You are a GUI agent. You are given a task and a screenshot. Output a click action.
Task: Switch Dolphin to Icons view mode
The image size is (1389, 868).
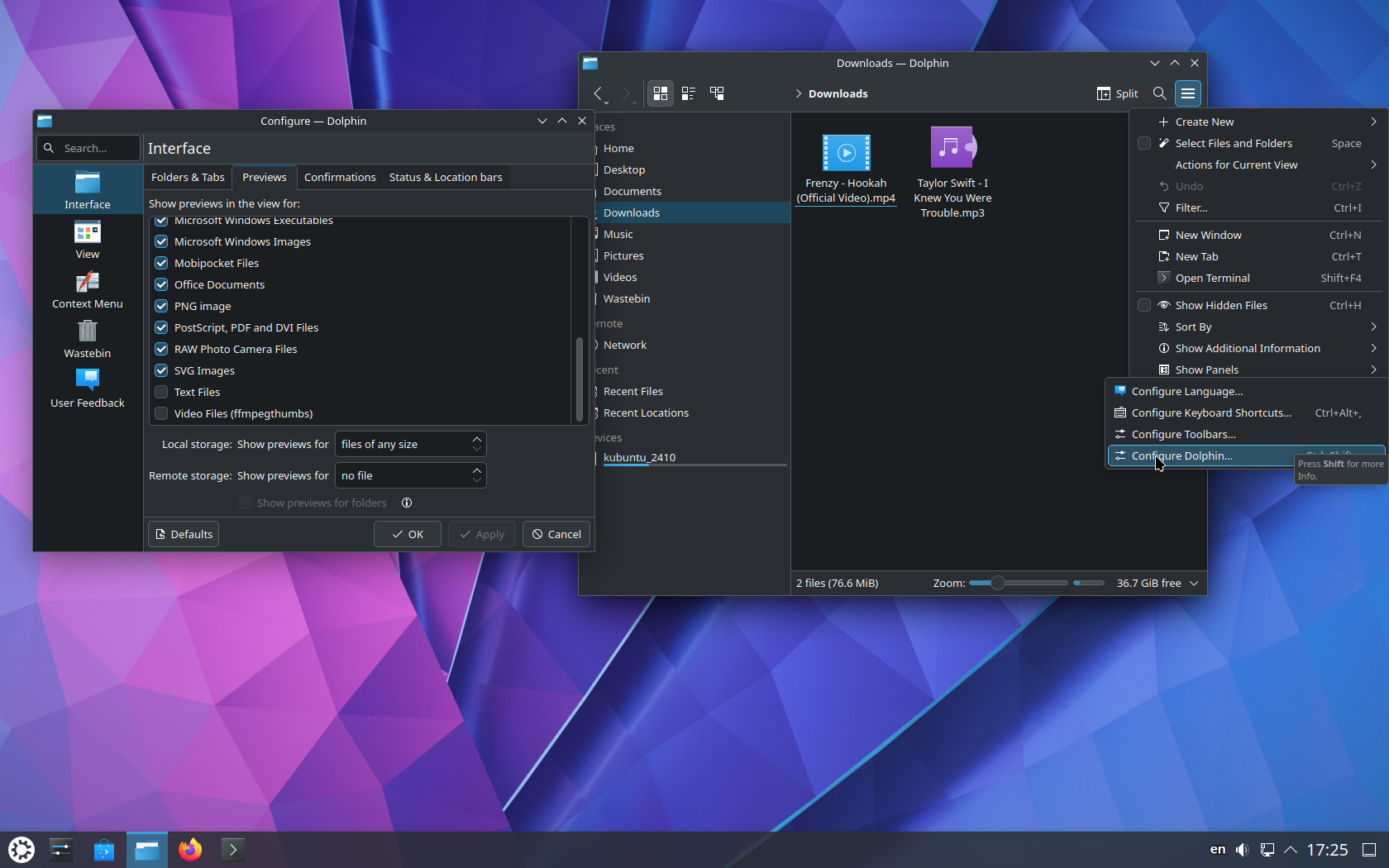tap(660, 93)
